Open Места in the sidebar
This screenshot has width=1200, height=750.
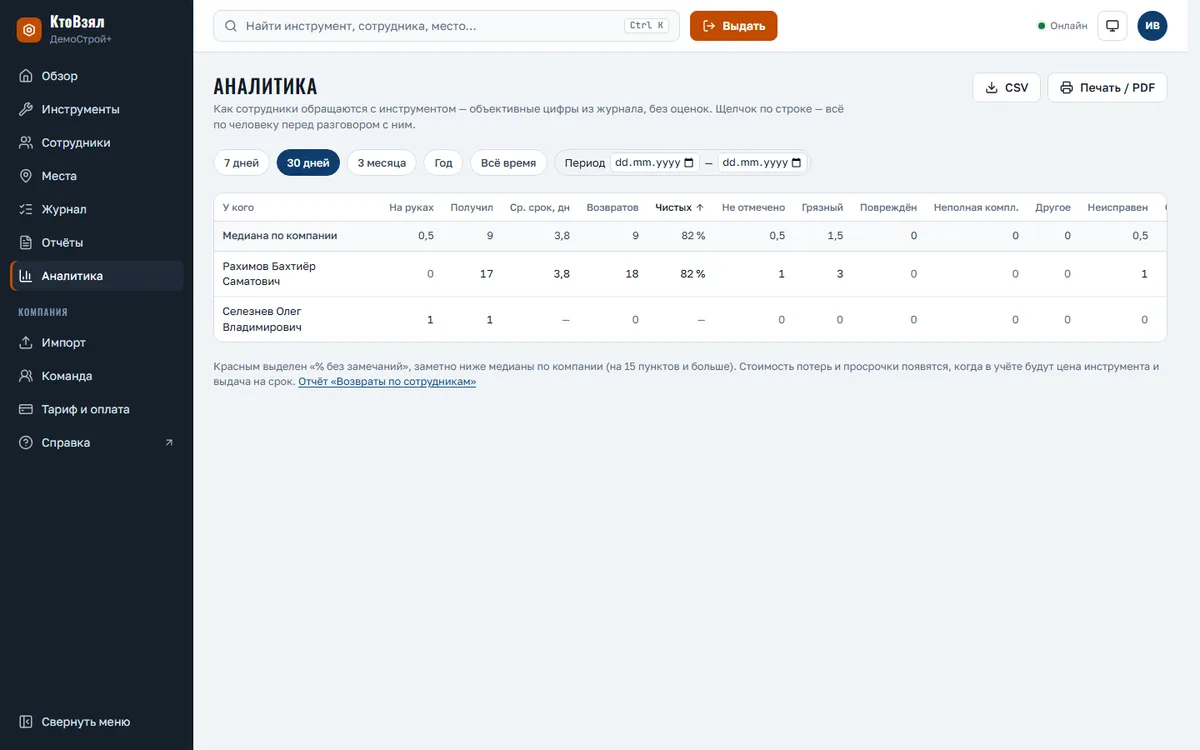click(x=97, y=176)
